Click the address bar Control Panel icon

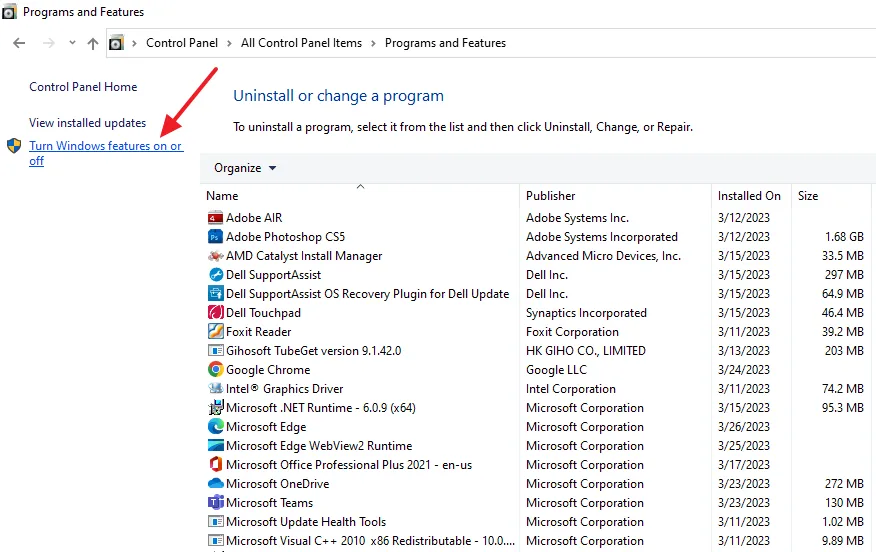pyautogui.click(x=116, y=43)
